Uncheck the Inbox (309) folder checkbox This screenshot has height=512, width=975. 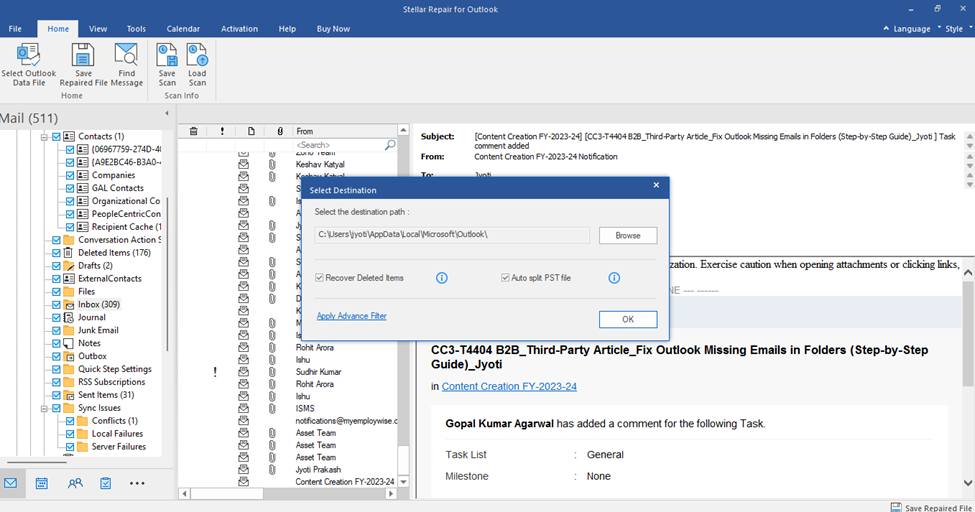pos(57,305)
